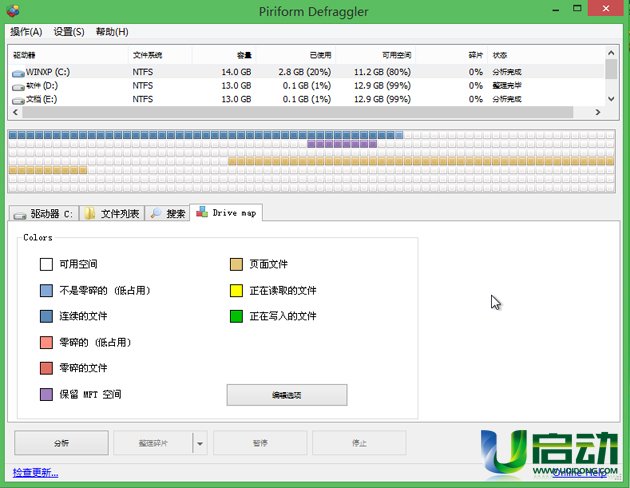The height and width of the screenshot is (488, 630).
Task: Click the horizontal scroll left arrow
Action: tap(15, 112)
